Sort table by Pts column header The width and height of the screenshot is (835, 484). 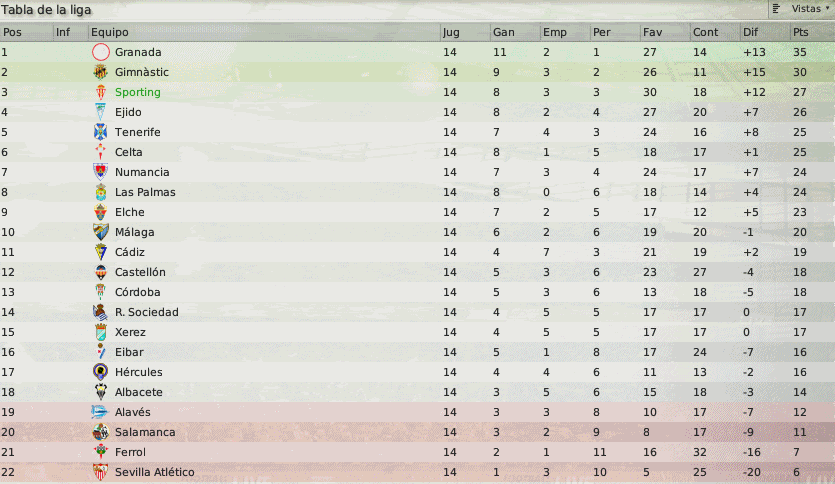pos(800,32)
